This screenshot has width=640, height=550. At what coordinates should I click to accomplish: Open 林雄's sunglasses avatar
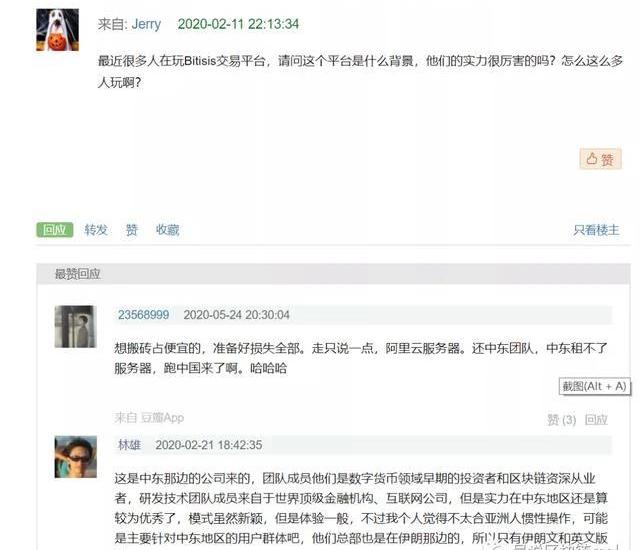click(x=76, y=457)
